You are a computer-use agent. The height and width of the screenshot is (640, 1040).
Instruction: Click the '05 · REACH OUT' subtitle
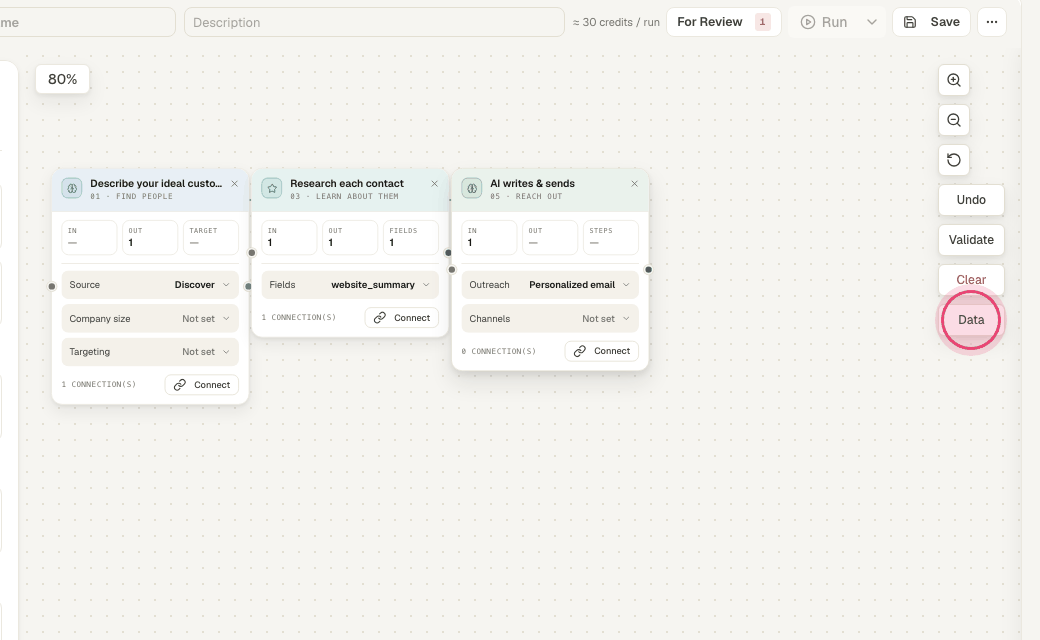pos(526,196)
